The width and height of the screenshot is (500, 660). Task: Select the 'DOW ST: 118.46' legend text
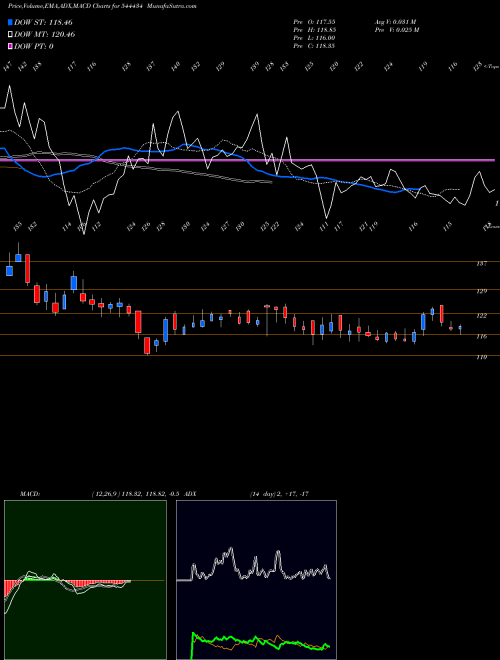44,22
